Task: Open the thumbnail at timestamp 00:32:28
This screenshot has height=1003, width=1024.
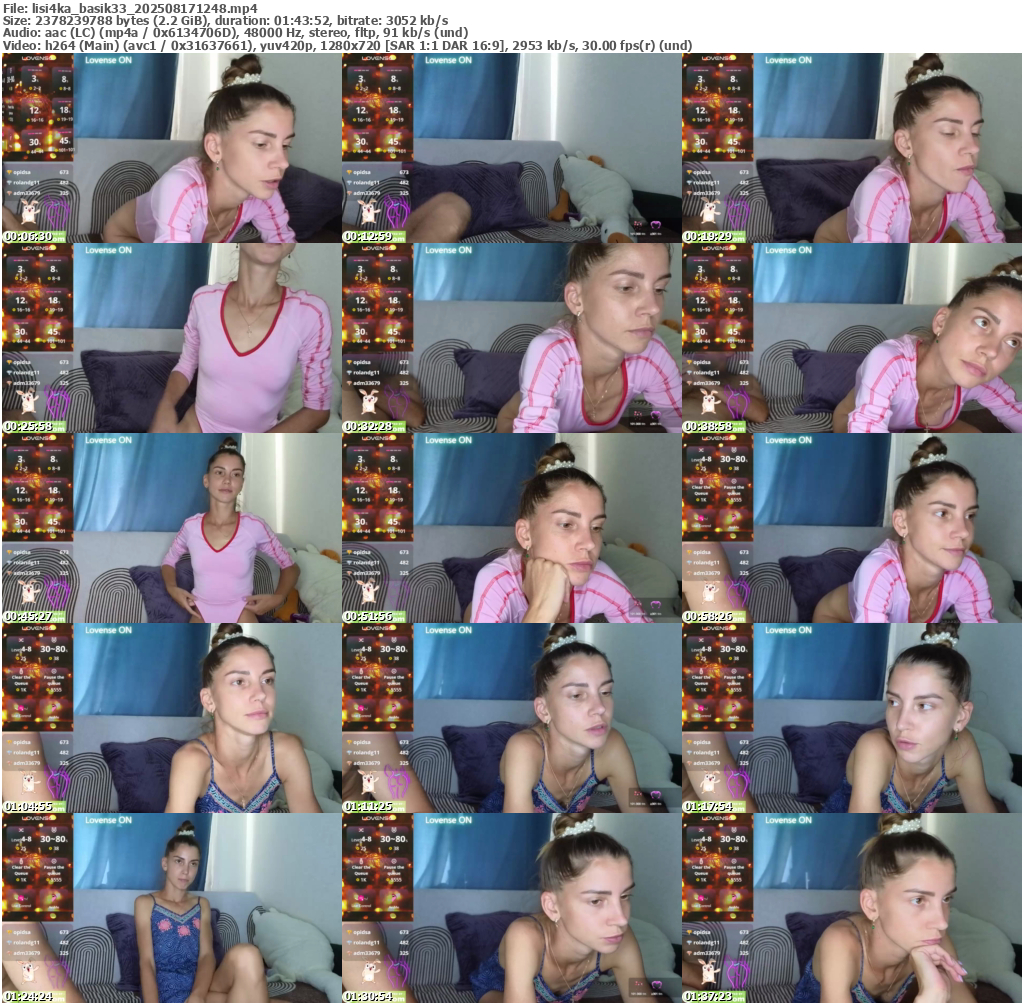Action: pos(512,338)
